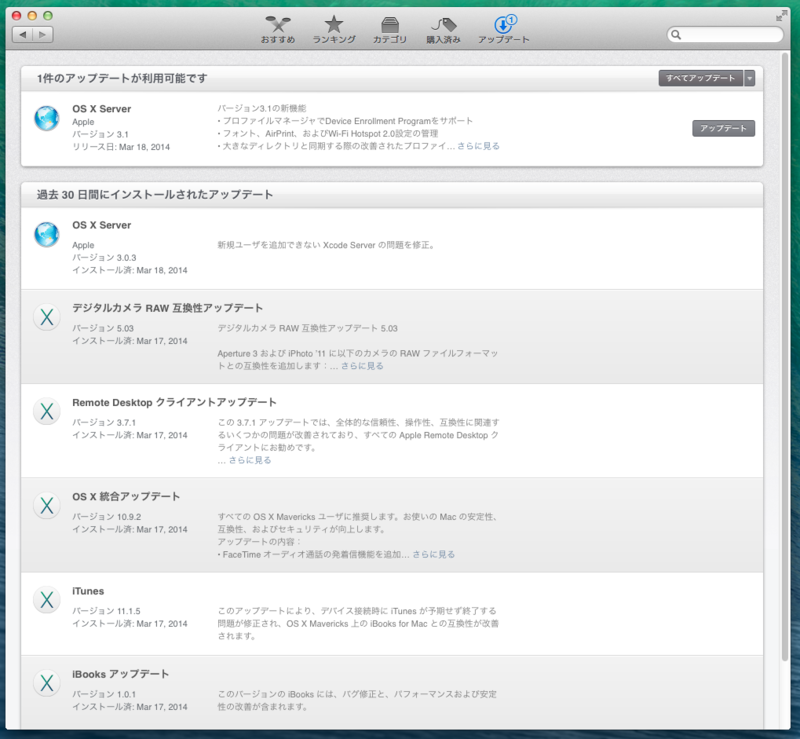This screenshot has height=739, width=800.
Task: Click the OS X Server title in installed updates
Action: click(x=102, y=225)
